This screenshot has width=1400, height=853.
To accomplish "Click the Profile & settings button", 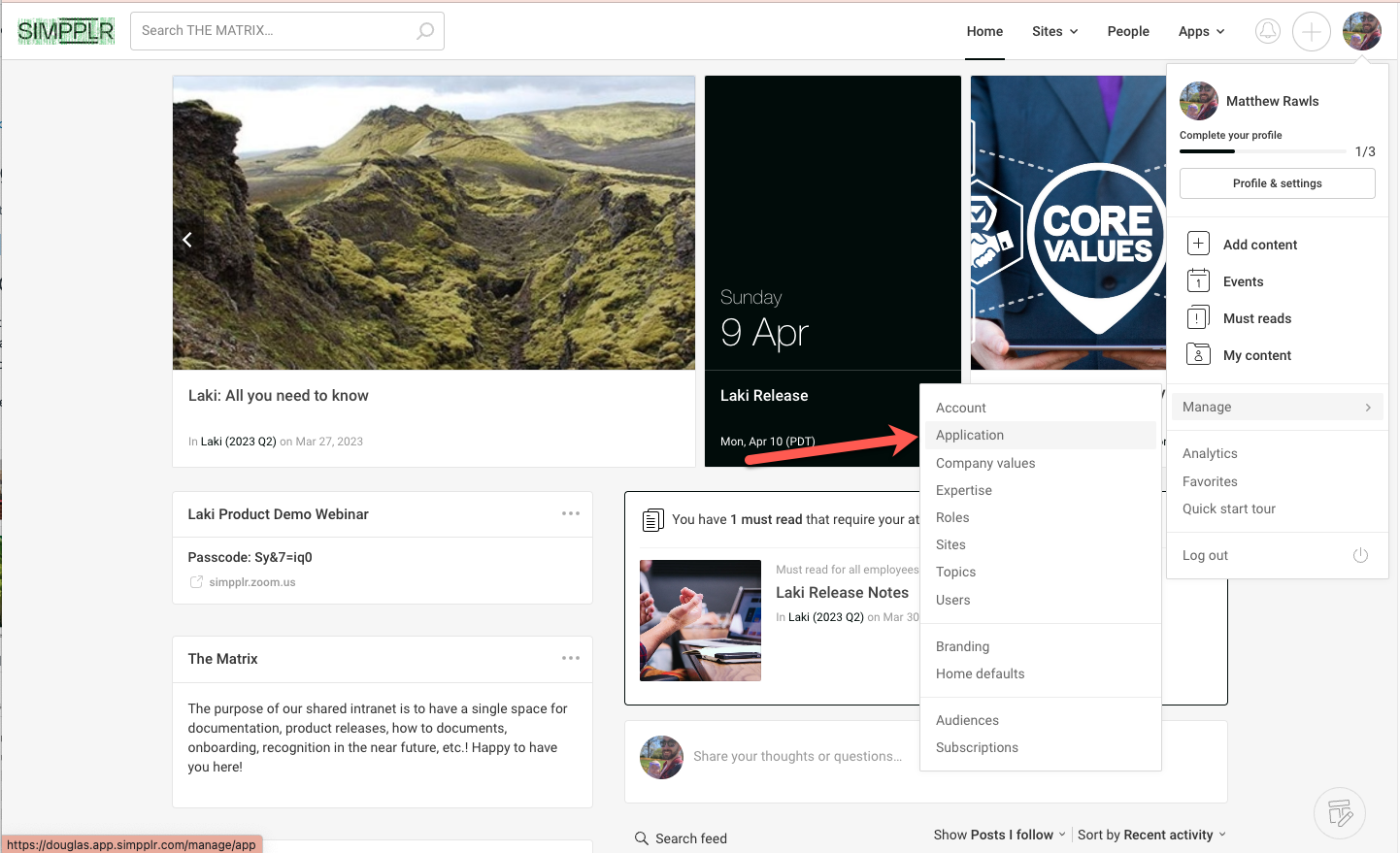I will pos(1277,183).
